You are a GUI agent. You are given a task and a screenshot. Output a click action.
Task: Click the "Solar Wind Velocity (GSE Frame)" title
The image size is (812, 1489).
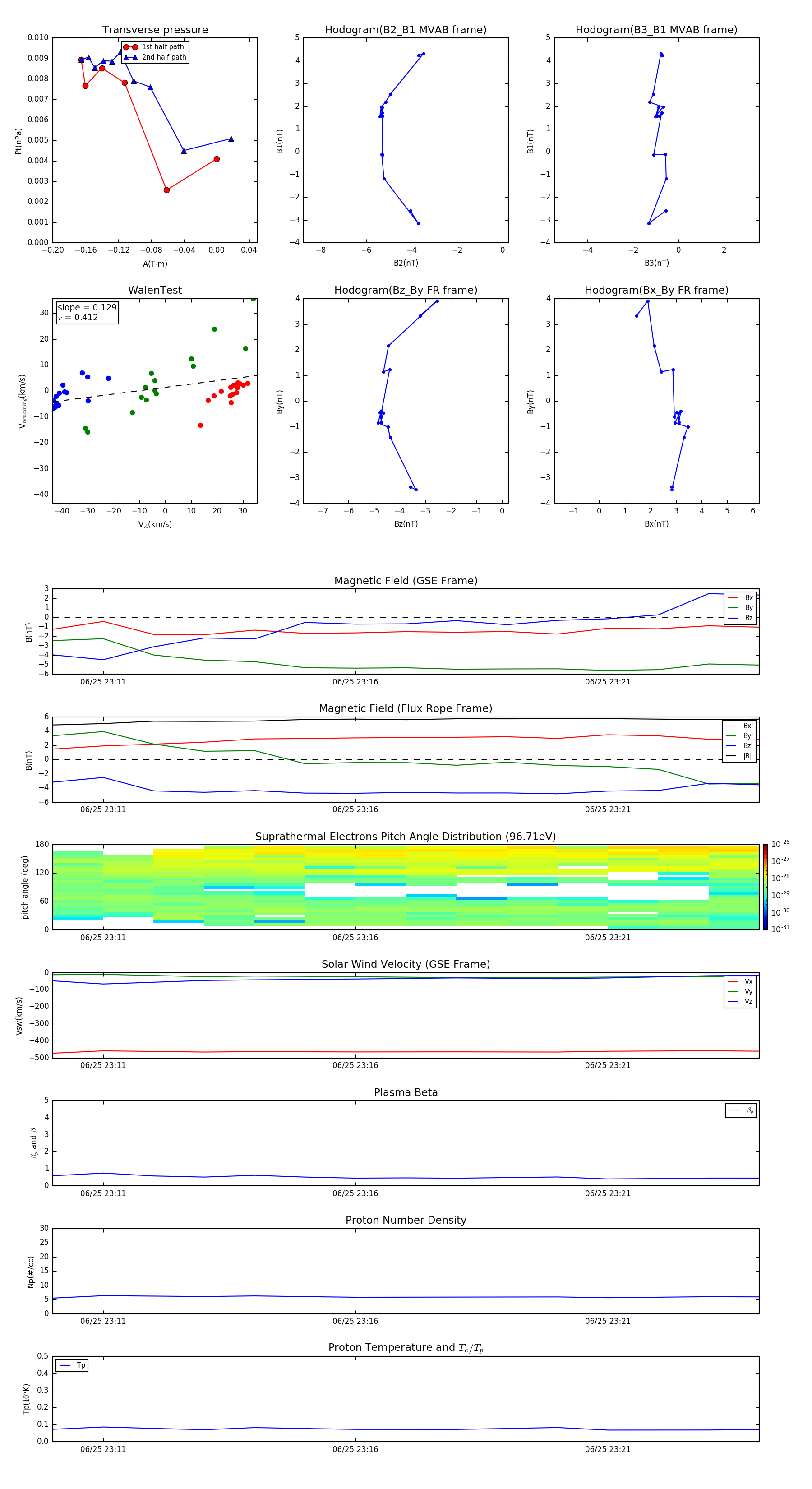pyautogui.click(x=406, y=964)
